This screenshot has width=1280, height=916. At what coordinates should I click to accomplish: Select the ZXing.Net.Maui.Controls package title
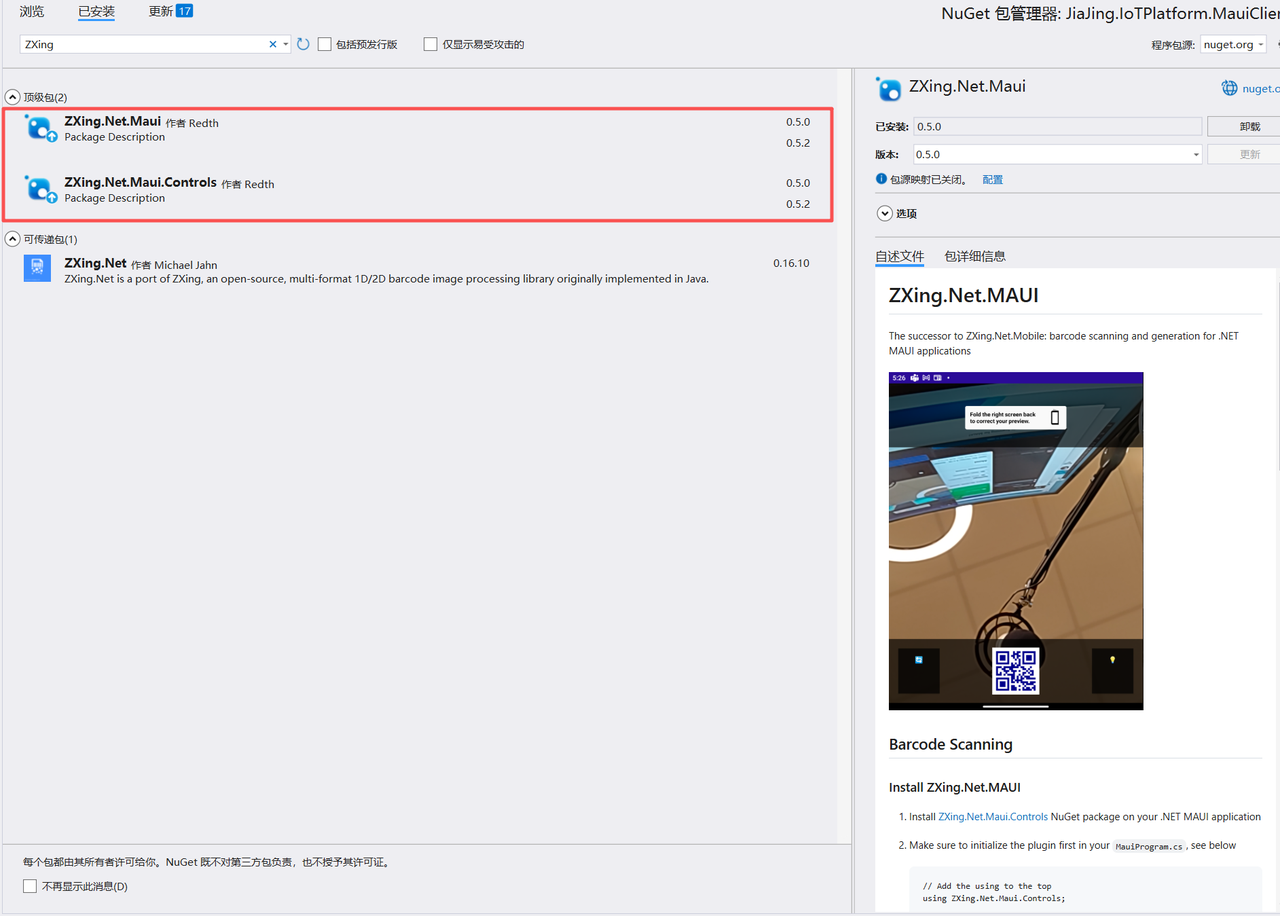coord(140,182)
